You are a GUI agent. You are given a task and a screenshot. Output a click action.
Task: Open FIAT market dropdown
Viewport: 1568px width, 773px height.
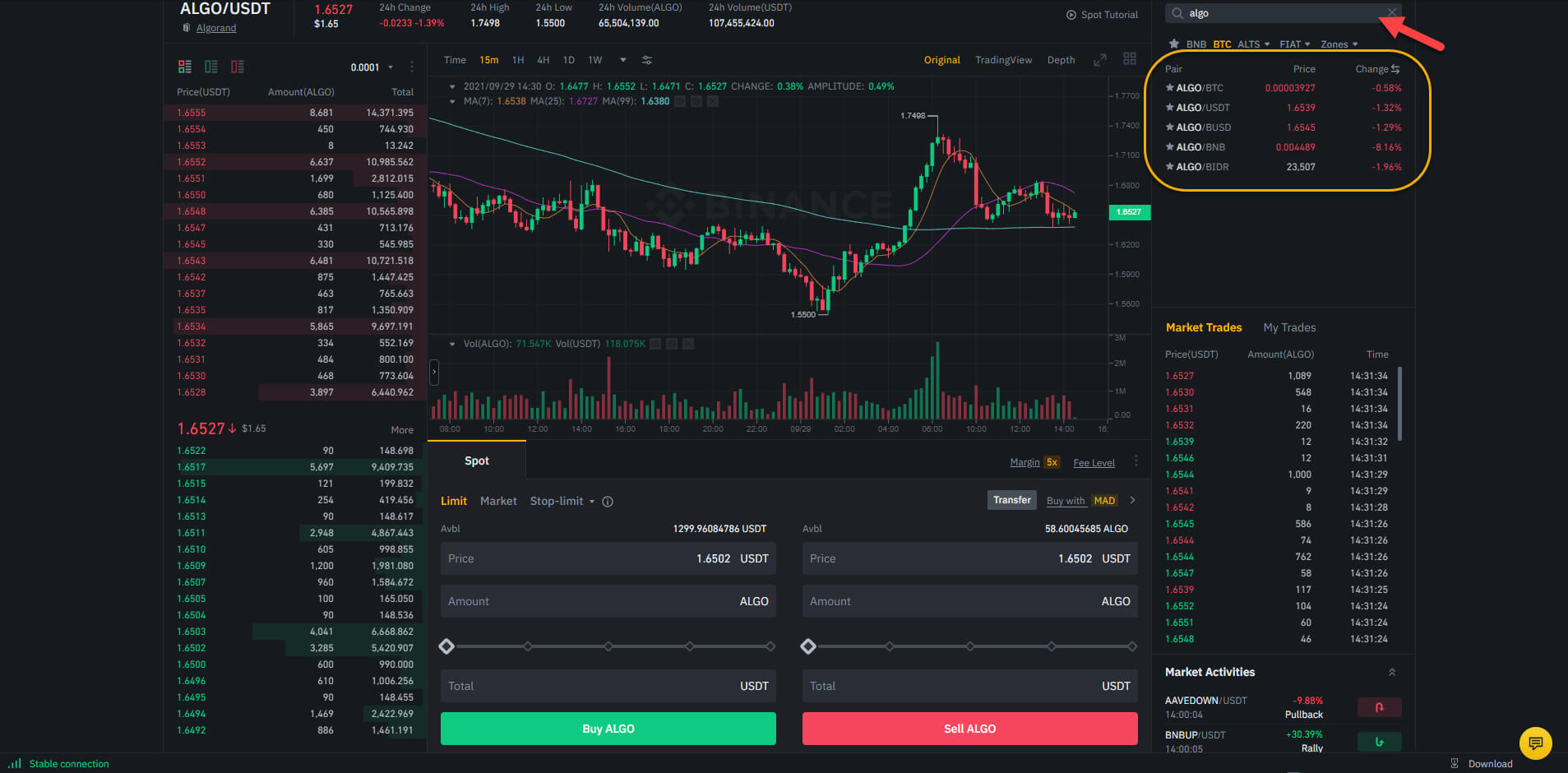1295,44
